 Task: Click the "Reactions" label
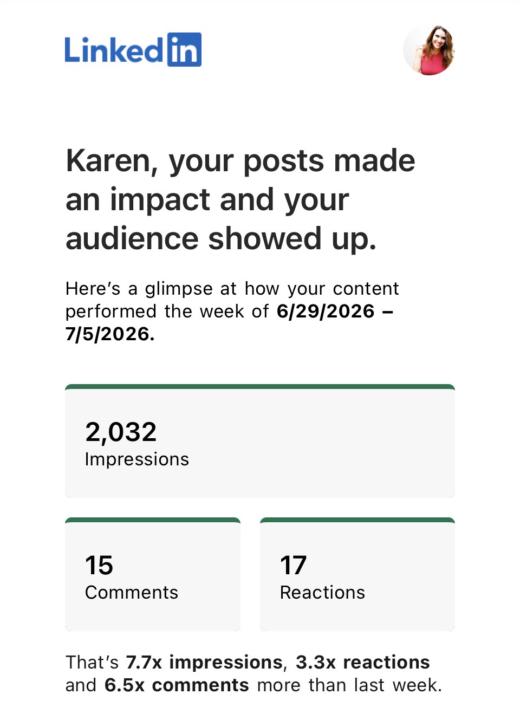(x=322, y=592)
